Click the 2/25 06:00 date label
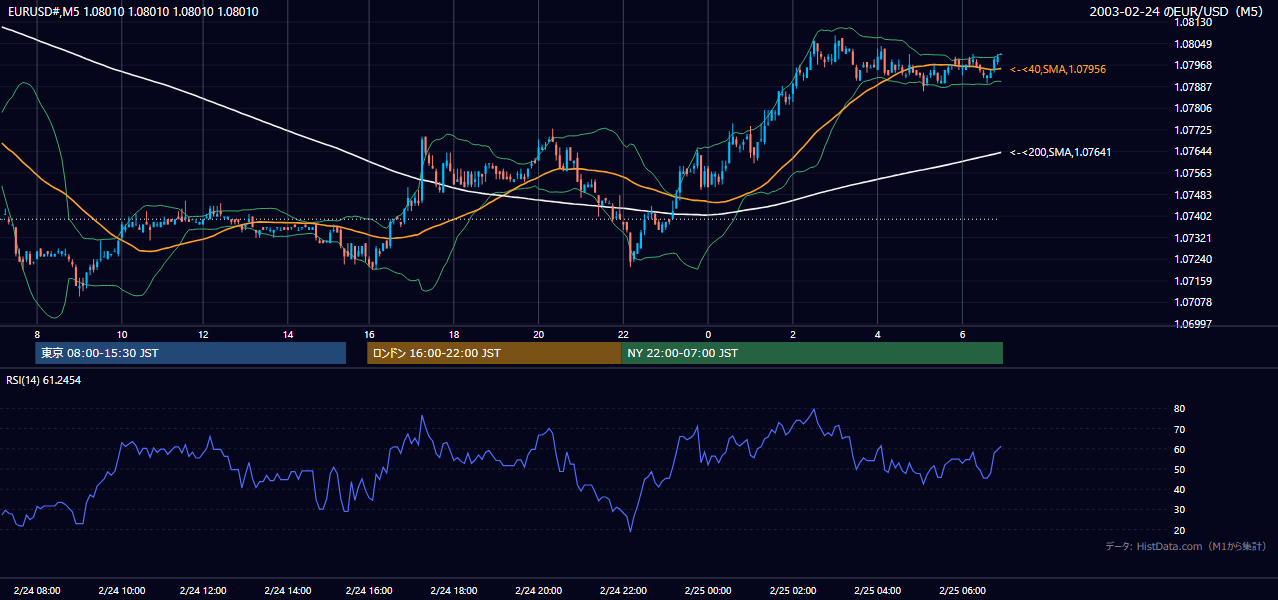 point(962,590)
